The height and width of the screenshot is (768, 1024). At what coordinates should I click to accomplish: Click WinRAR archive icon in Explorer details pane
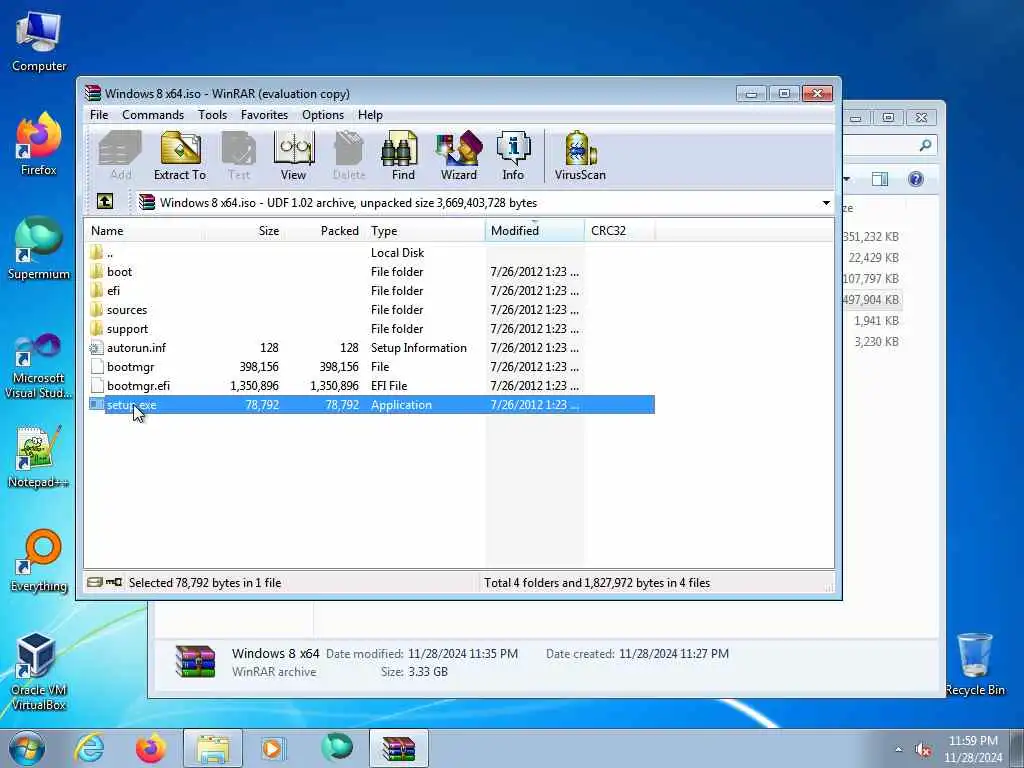coord(195,661)
